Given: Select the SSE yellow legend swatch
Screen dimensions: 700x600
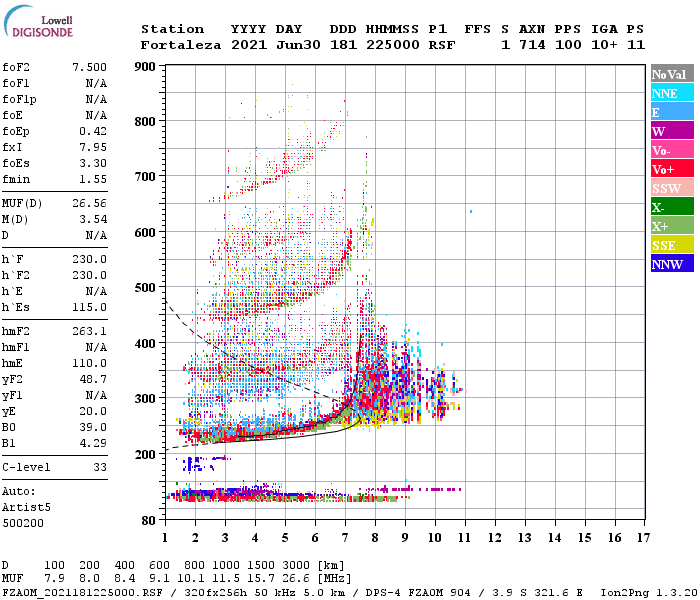Looking at the screenshot, I should pos(672,245).
